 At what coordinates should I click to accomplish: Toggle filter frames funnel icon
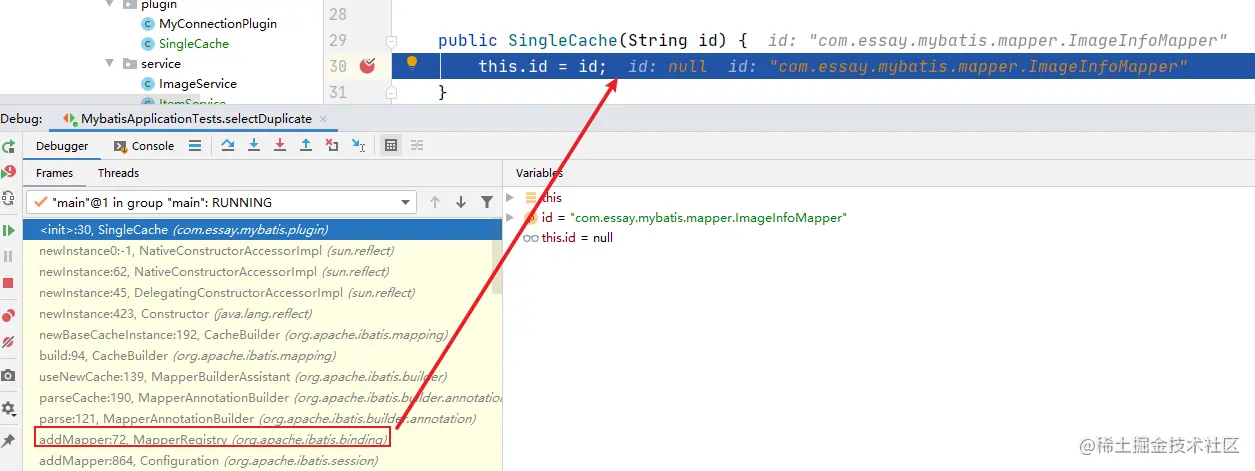pos(487,202)
